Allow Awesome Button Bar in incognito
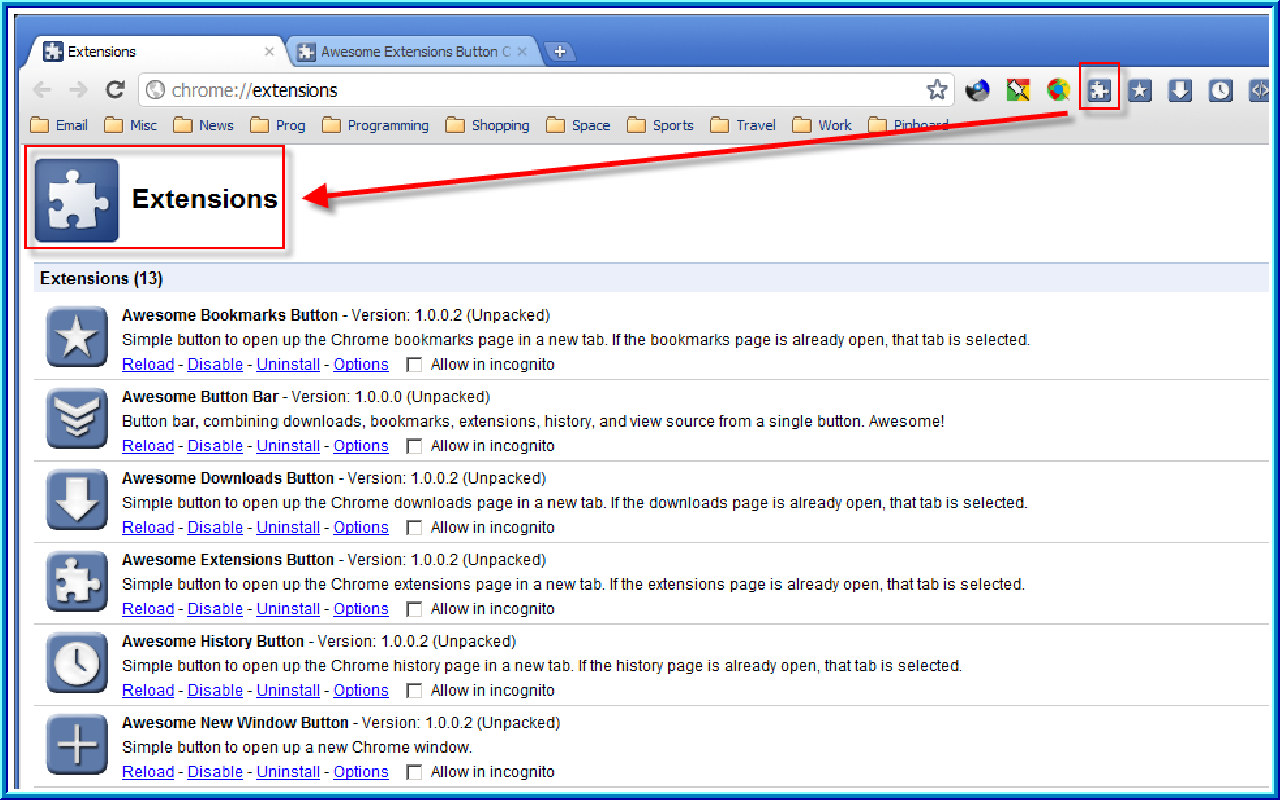Screen dimensions: 1280x800 point(414,446)
